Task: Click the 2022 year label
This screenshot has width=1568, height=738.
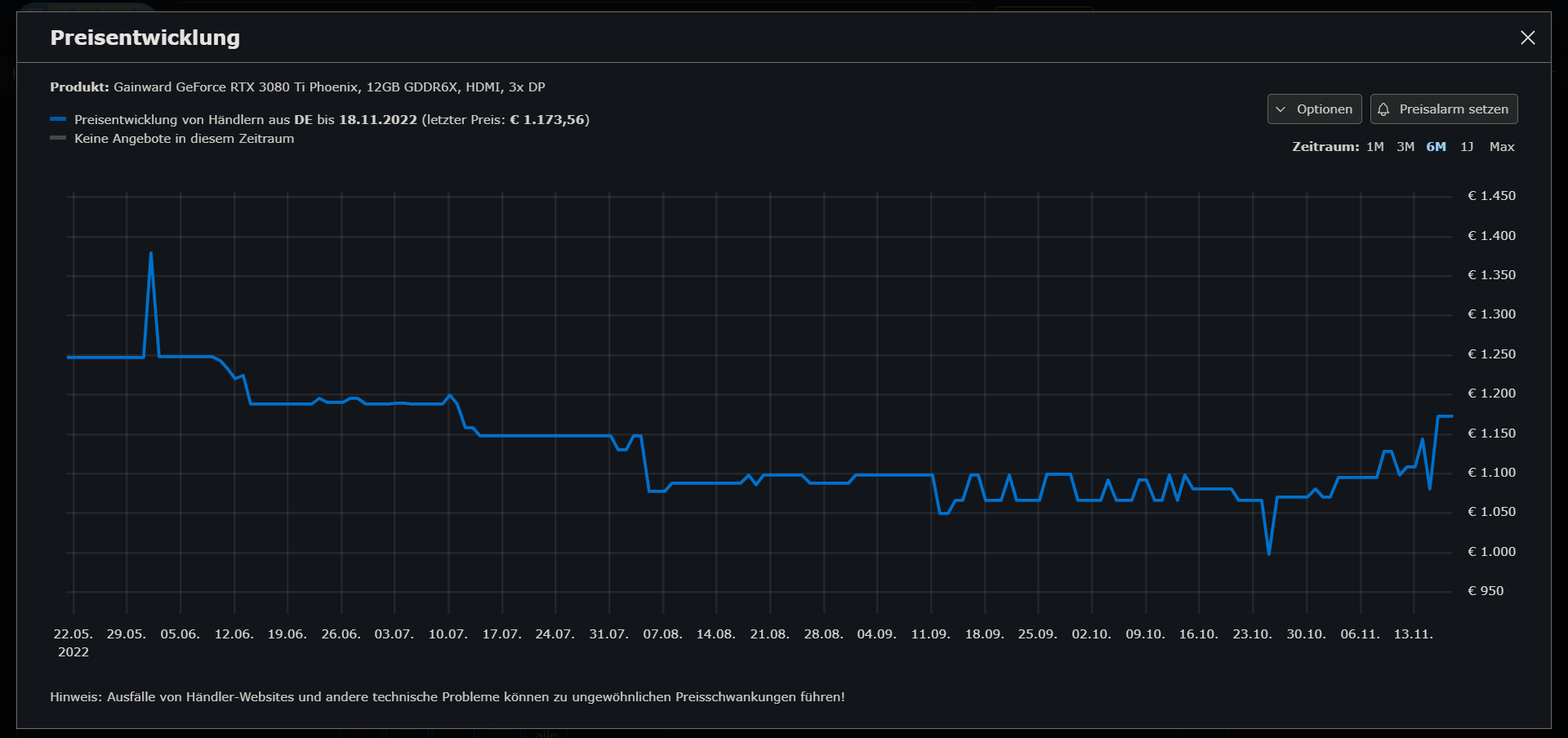Action: pos(73,652)
